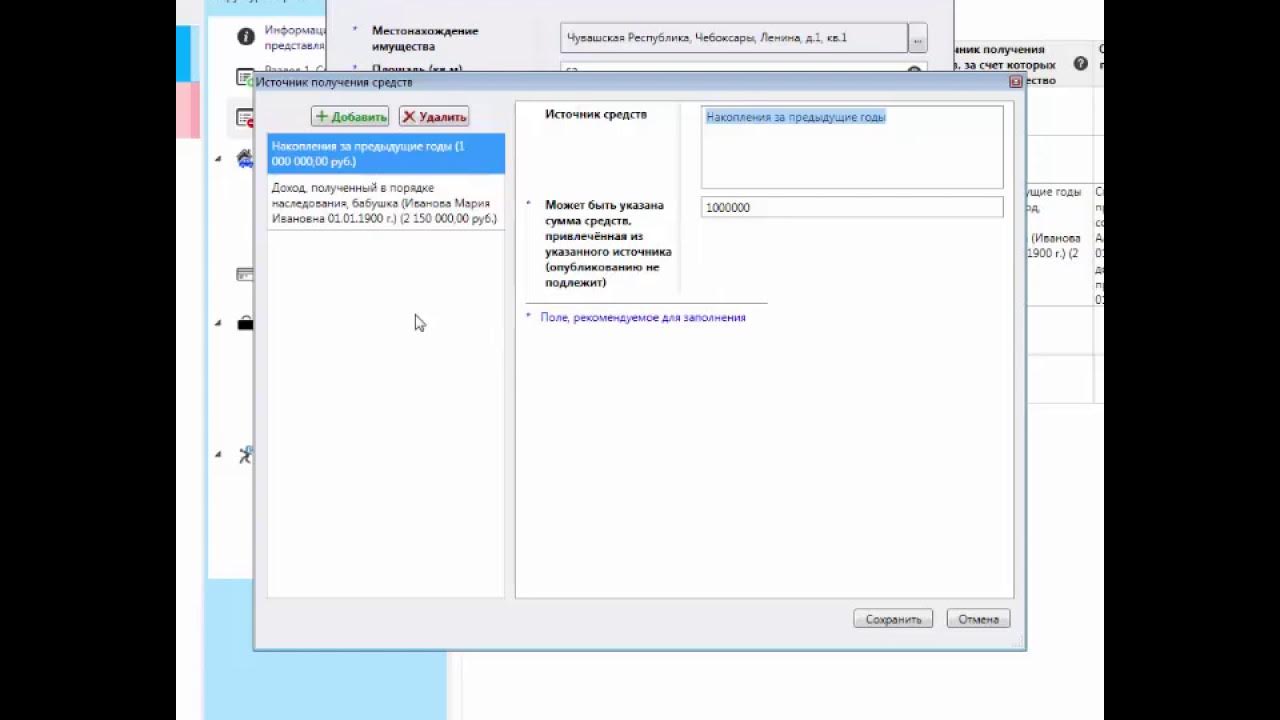Open the briefcase section icon in sidebar

pyautogui.click(x=245, y=323)
